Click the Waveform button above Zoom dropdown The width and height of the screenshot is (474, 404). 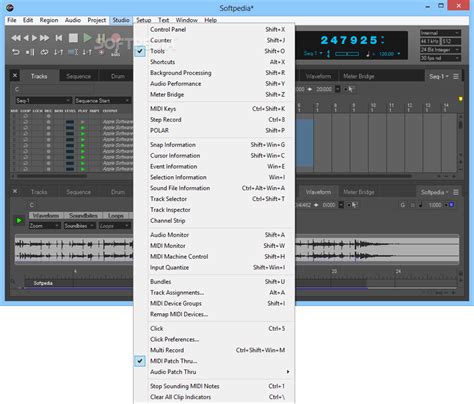pyautogui.click(x=46, y=215)
